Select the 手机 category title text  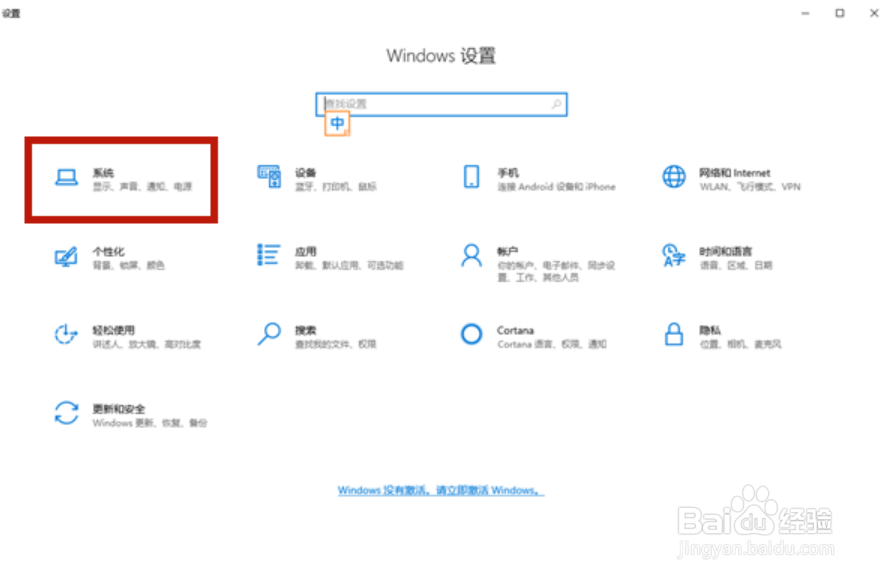click(507, 173)
